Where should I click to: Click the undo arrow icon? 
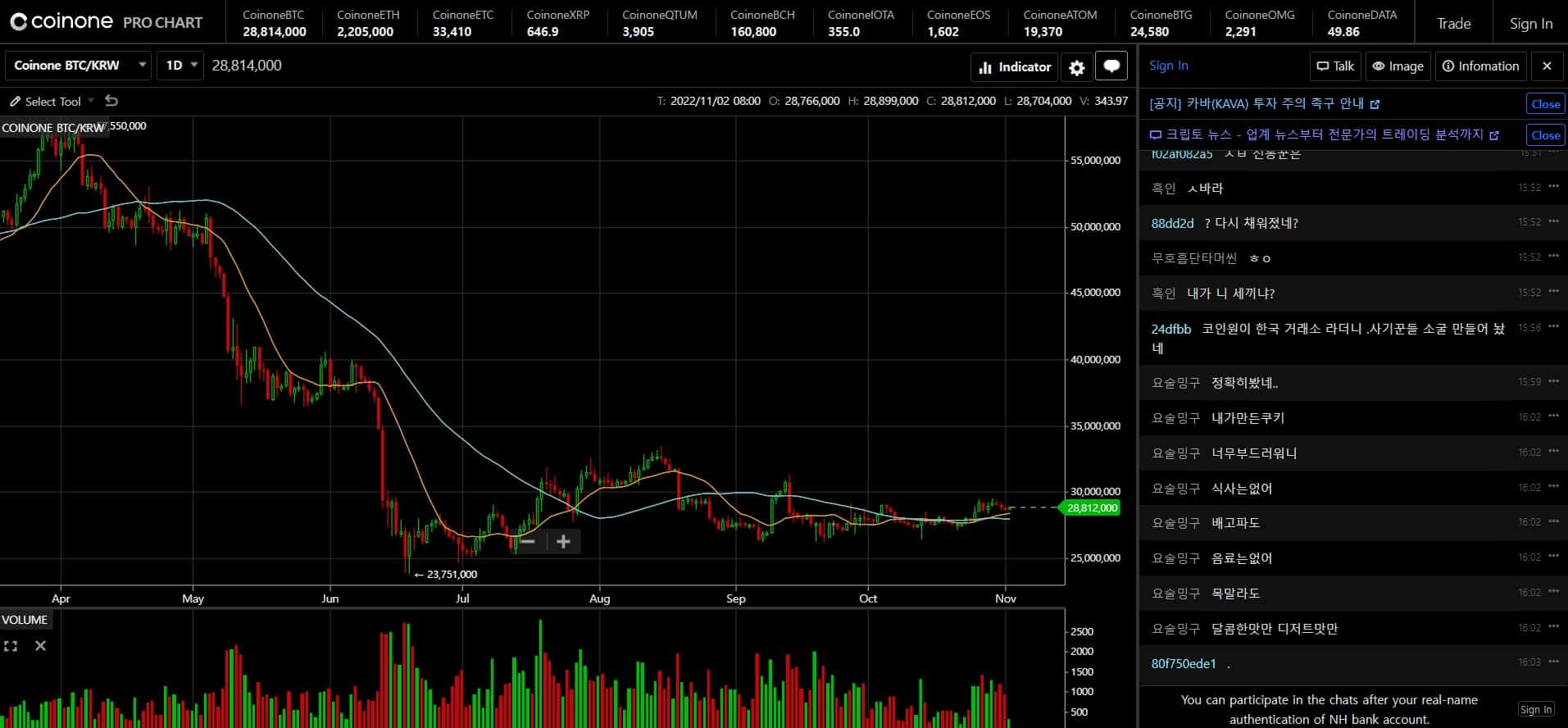[111, 101]
